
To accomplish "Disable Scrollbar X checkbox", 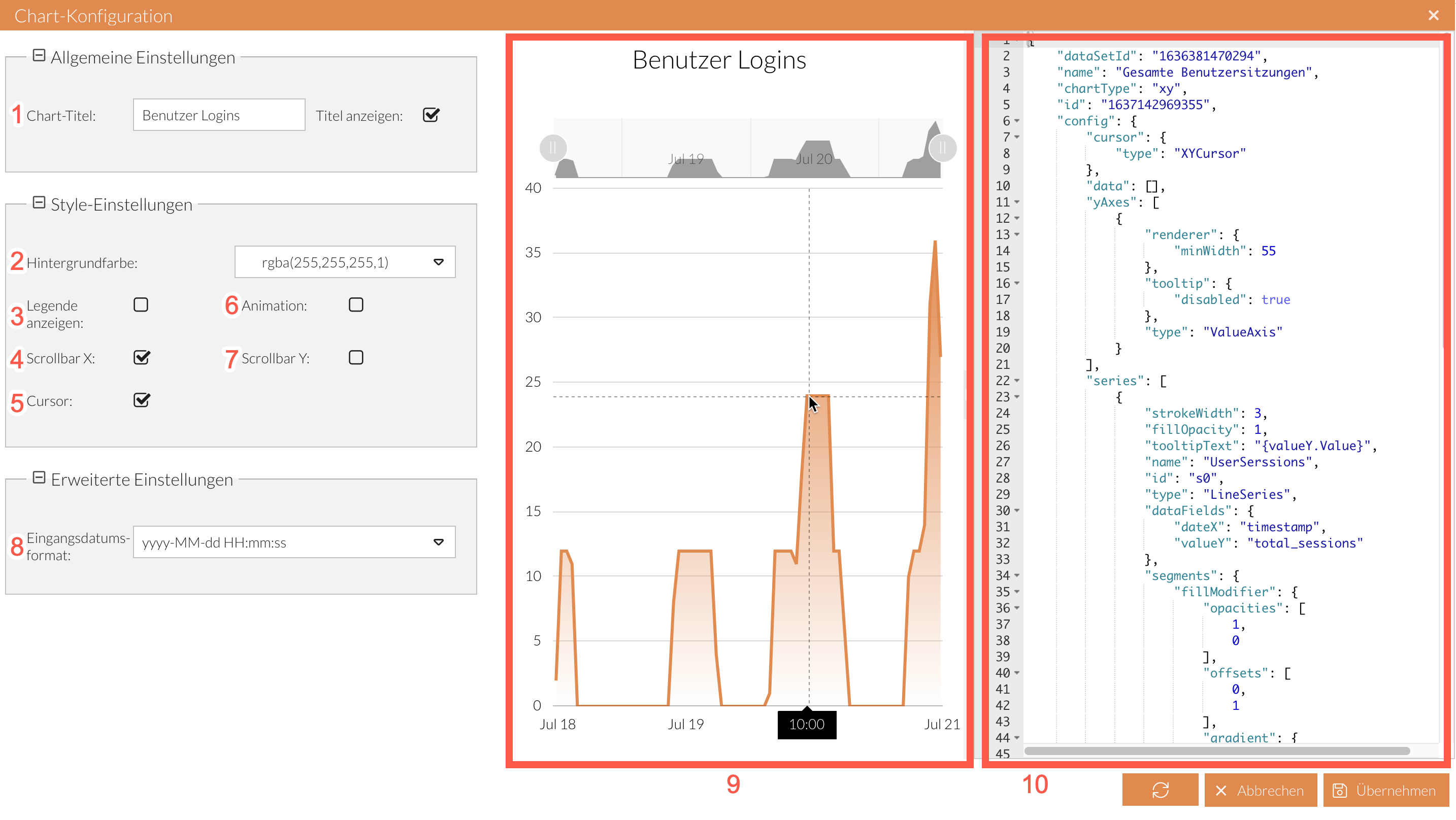I will (141, 357).
